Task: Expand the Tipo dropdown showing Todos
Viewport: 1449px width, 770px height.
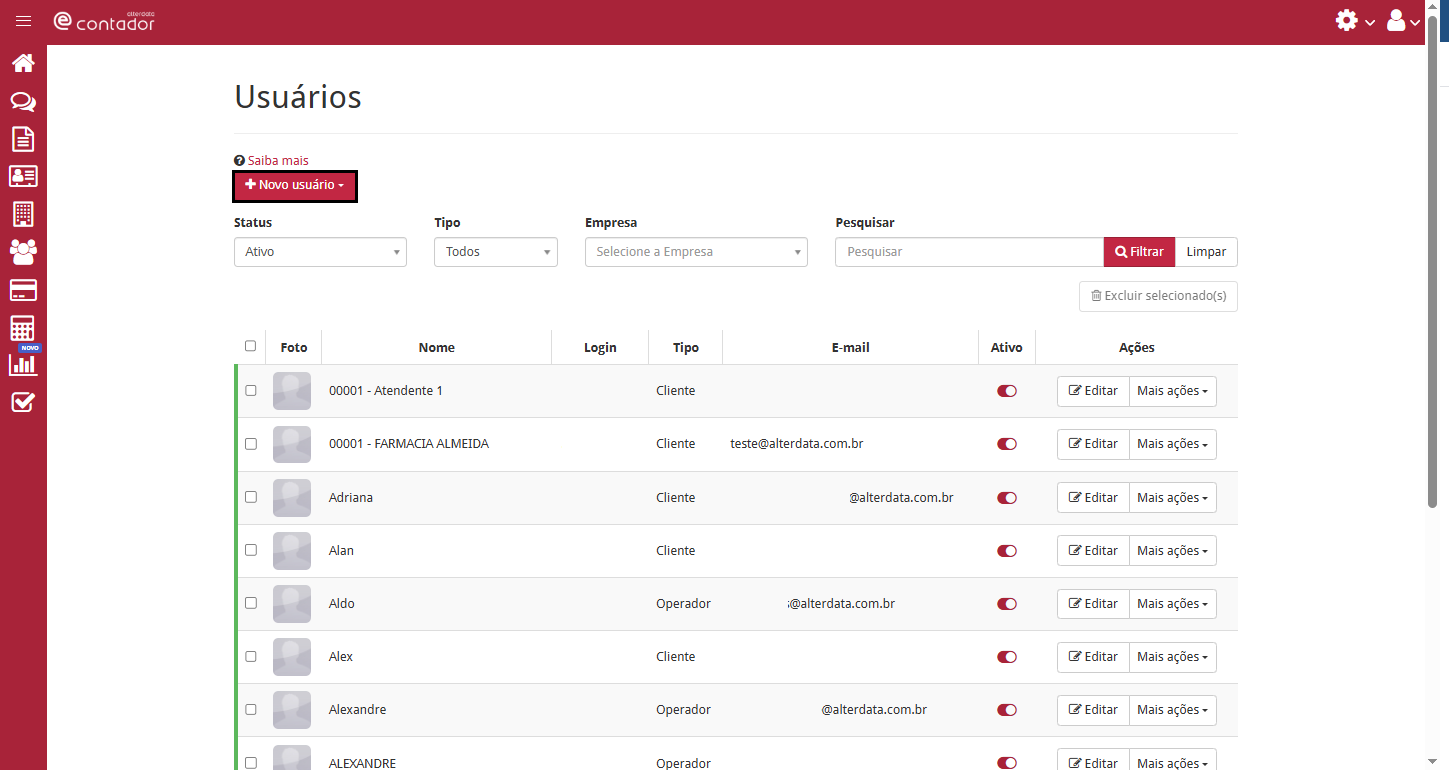Action: (495, 252)
